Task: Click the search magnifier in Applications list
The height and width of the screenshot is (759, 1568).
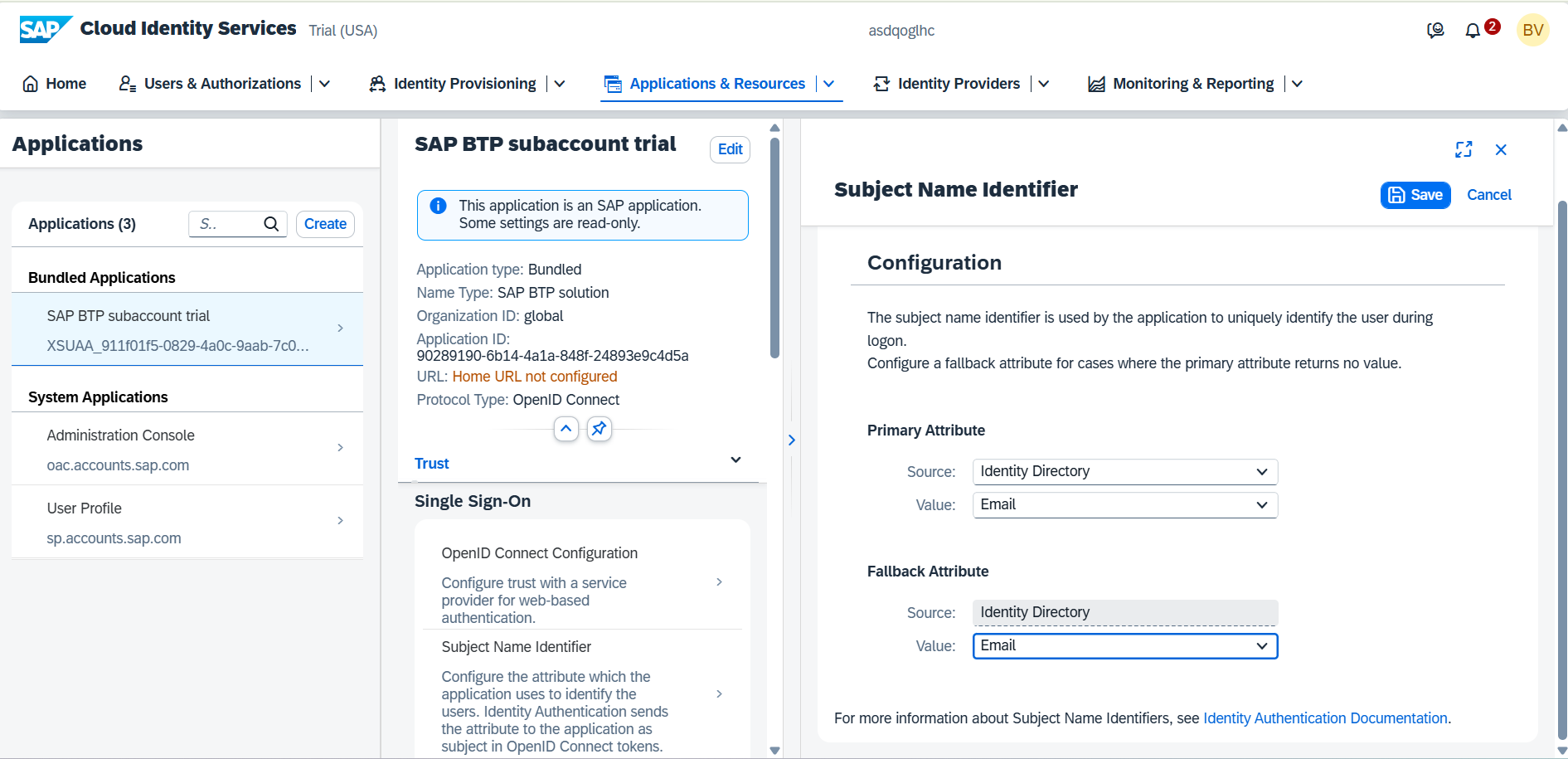Action: 271,224
